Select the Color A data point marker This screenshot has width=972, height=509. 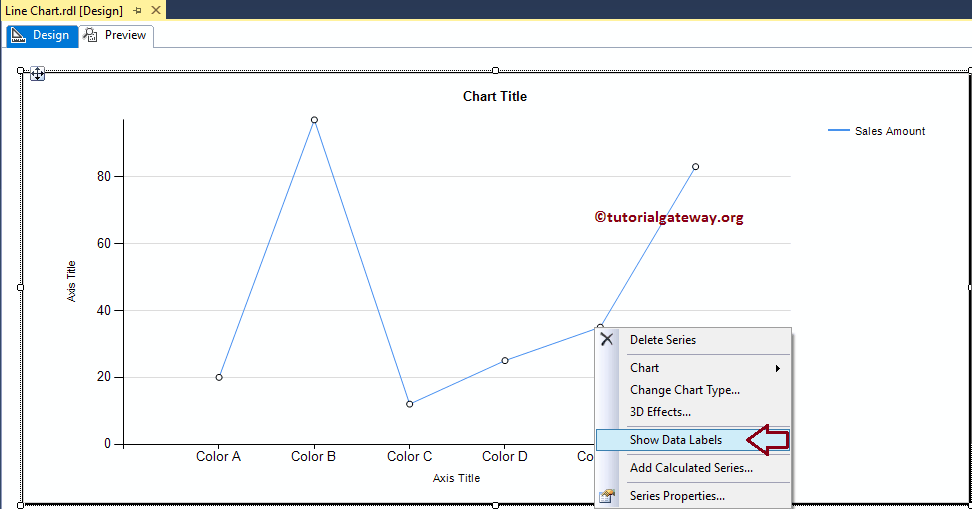219,377
